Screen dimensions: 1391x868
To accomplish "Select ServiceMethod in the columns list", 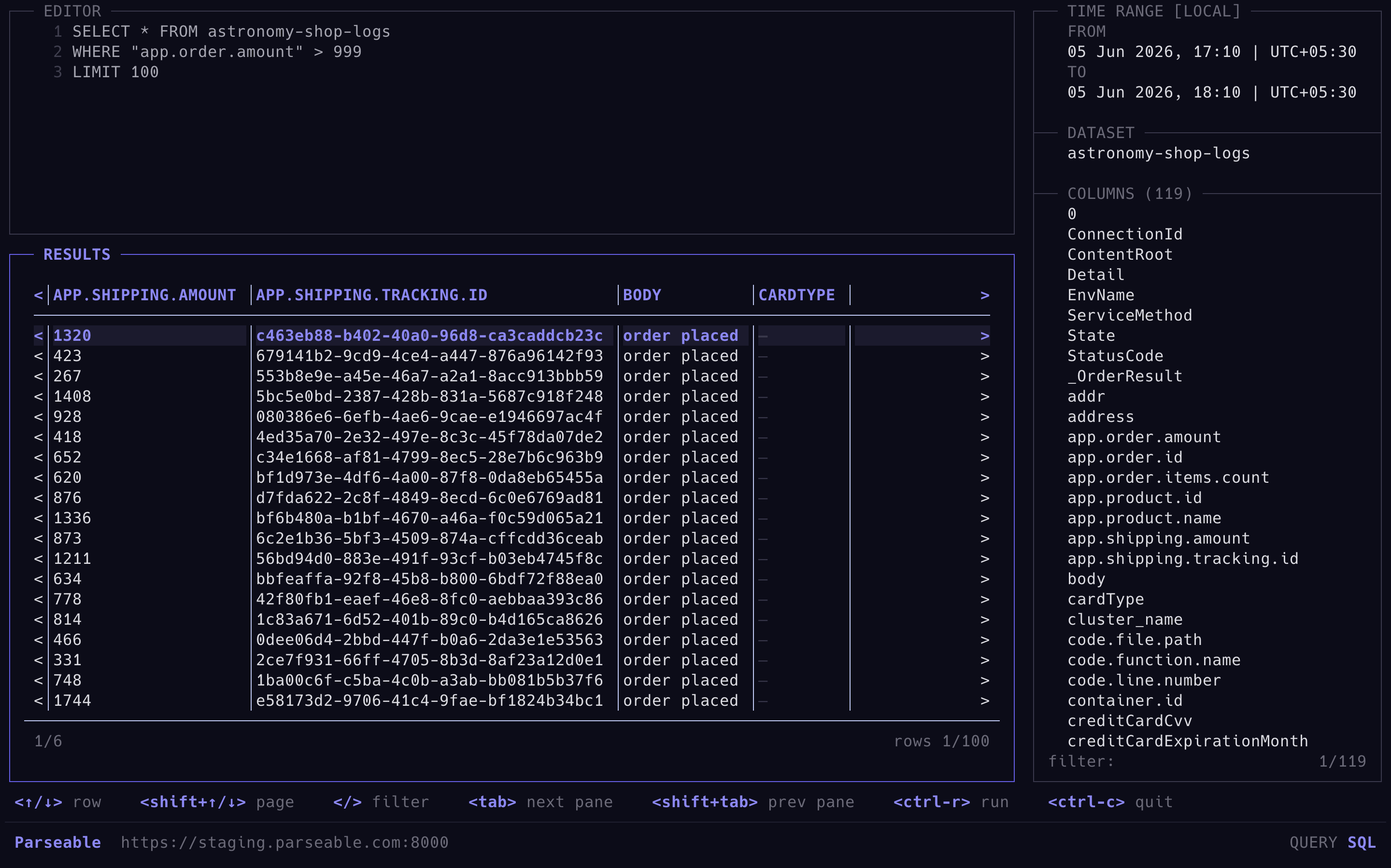I will click(1130, 316).
